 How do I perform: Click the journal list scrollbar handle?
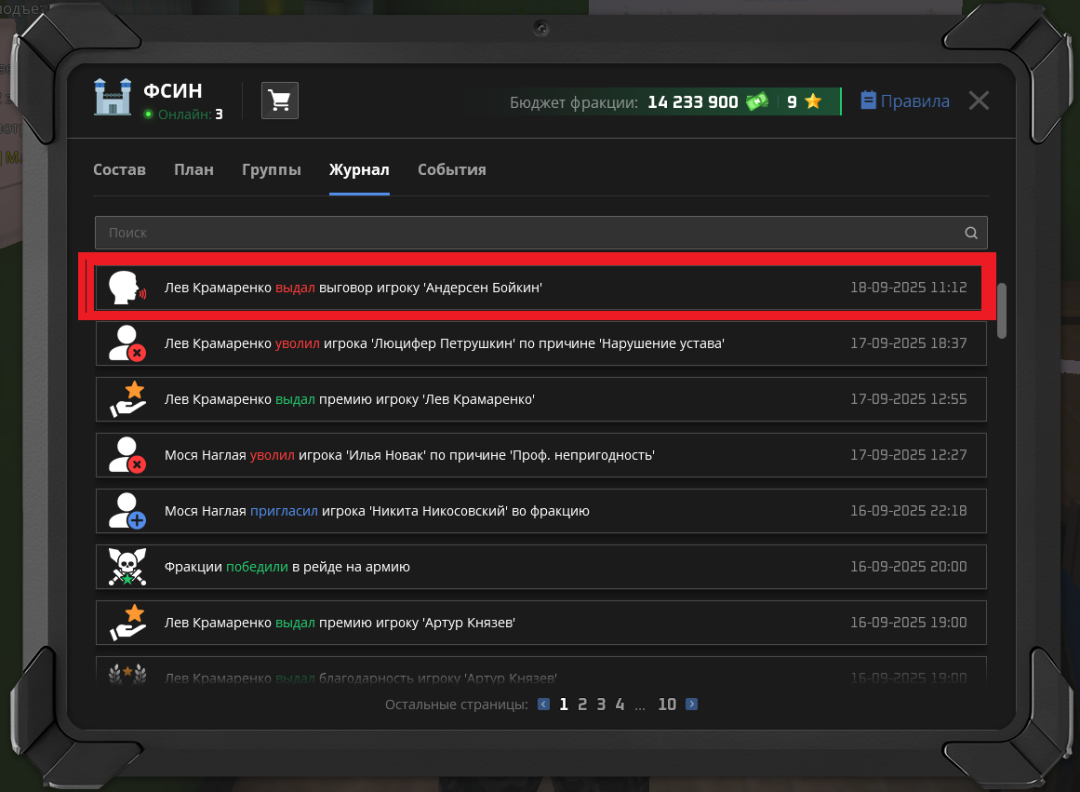1001,311
